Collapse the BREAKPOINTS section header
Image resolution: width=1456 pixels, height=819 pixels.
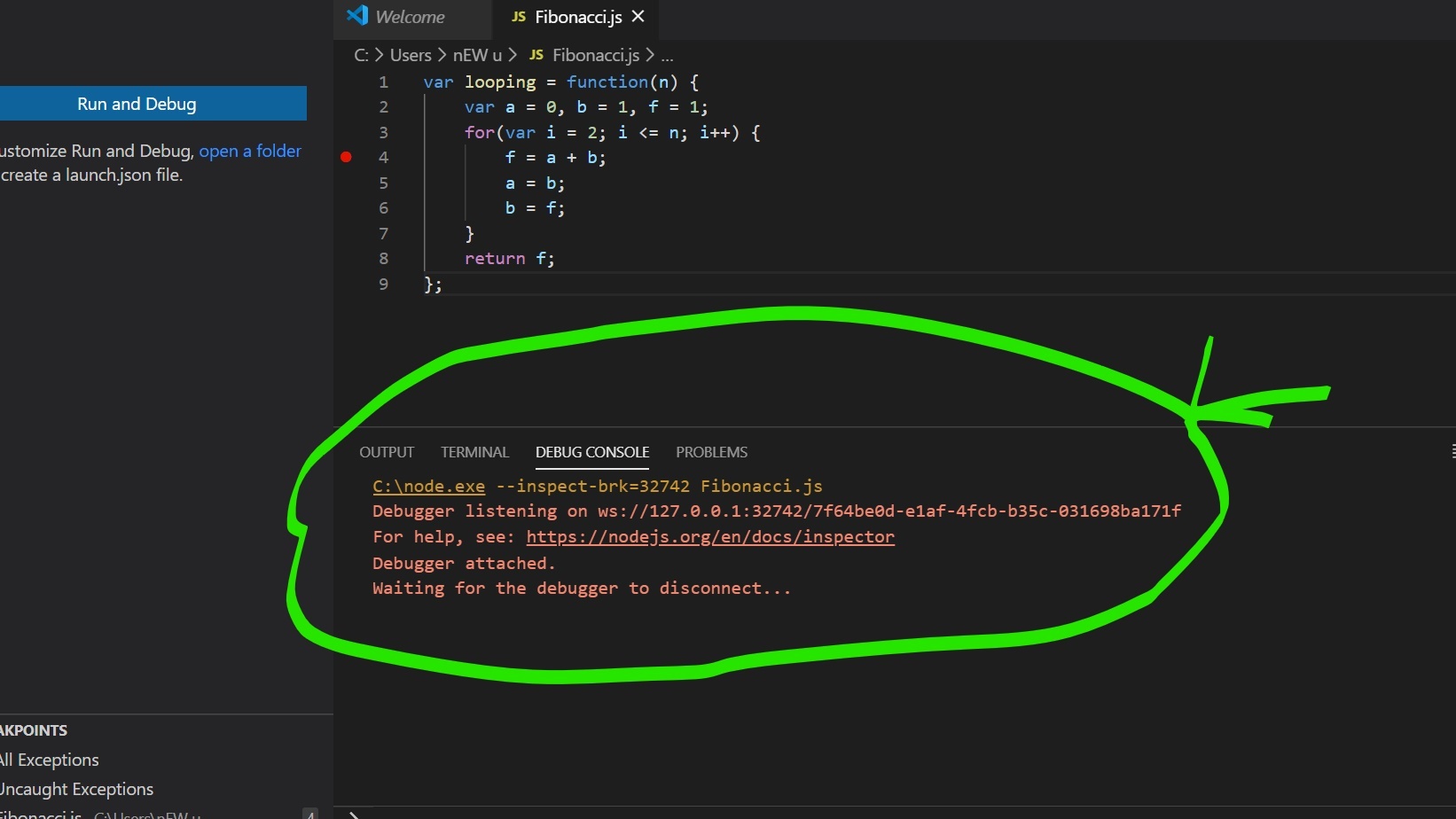[x=34, y=730]
